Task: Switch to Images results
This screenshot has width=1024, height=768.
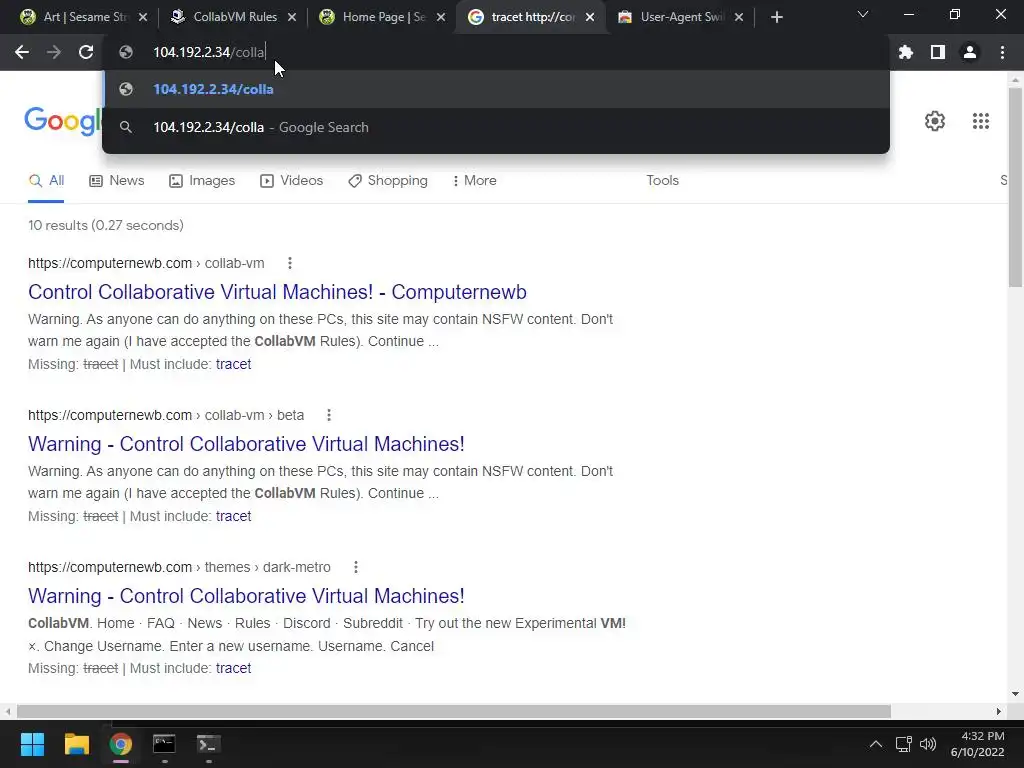Action: tap(202, 180)
